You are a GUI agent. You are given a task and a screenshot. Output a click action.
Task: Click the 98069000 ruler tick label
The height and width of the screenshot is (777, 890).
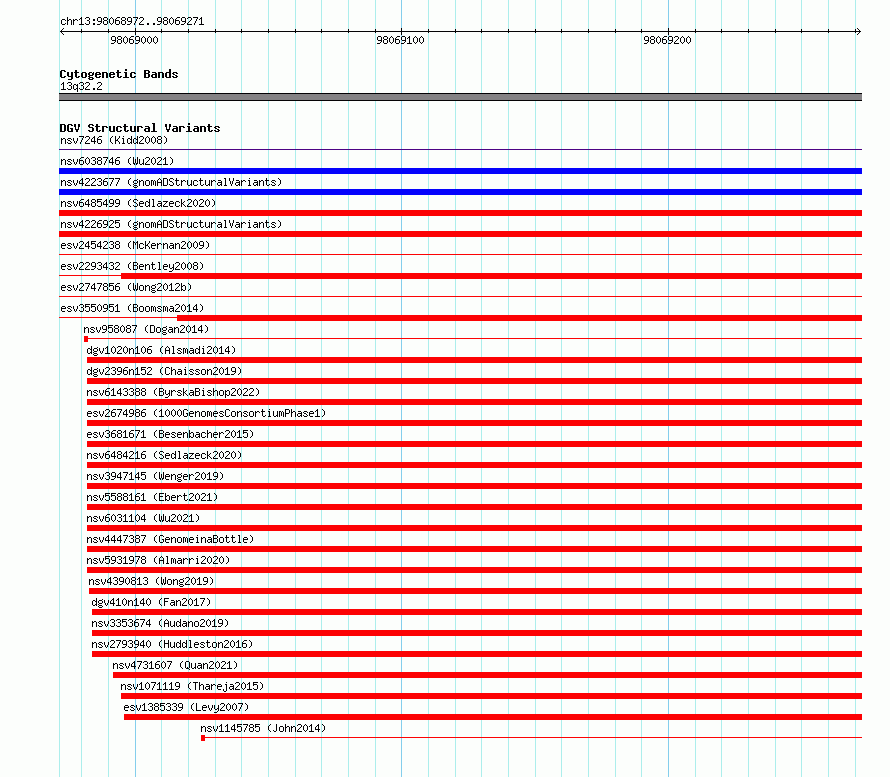135,40
